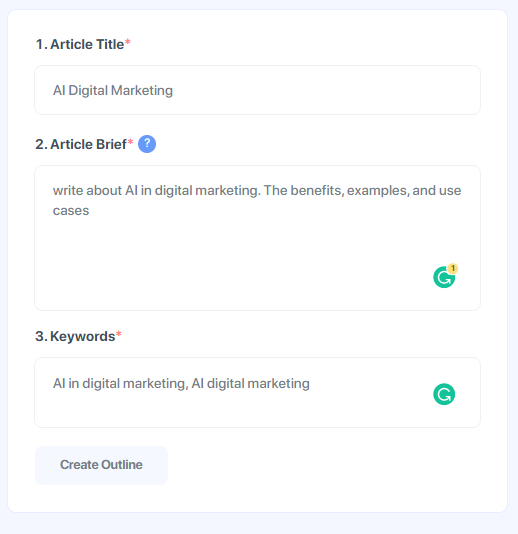
Task: Click the "1. Article Title" label
Action: 80,44
